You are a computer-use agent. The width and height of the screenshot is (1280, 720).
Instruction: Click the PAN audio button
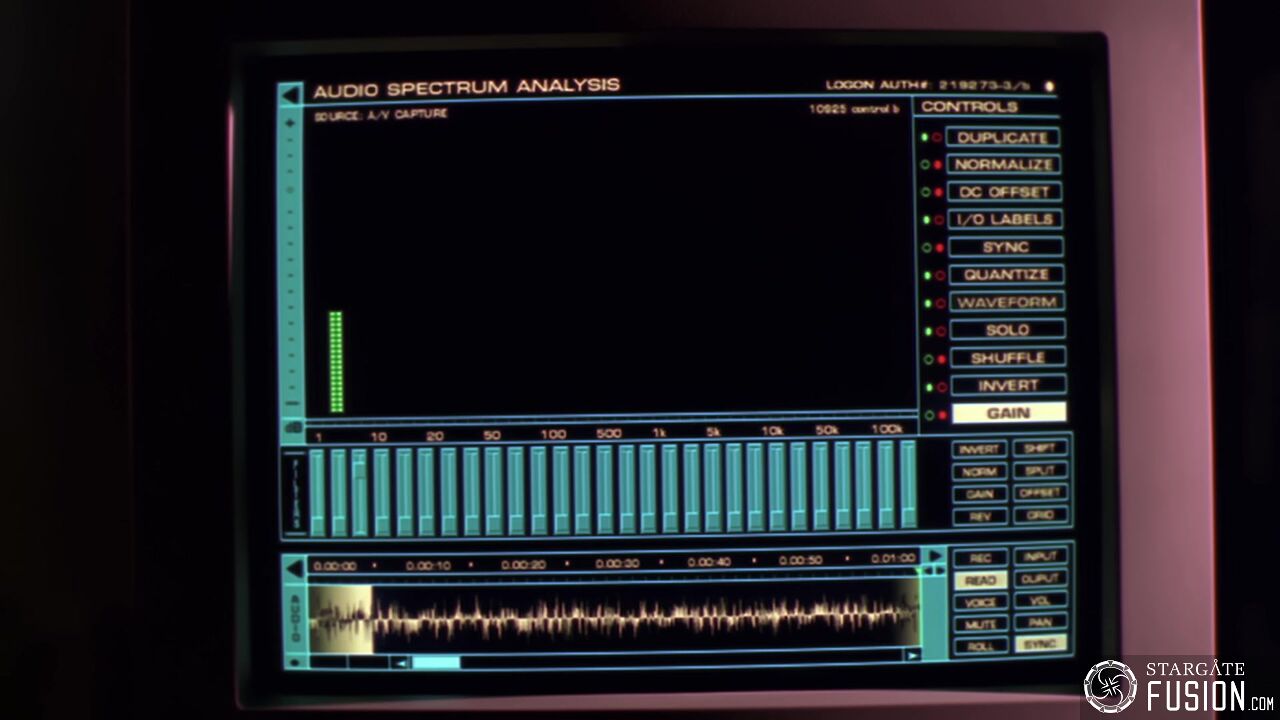(1041, 622)
